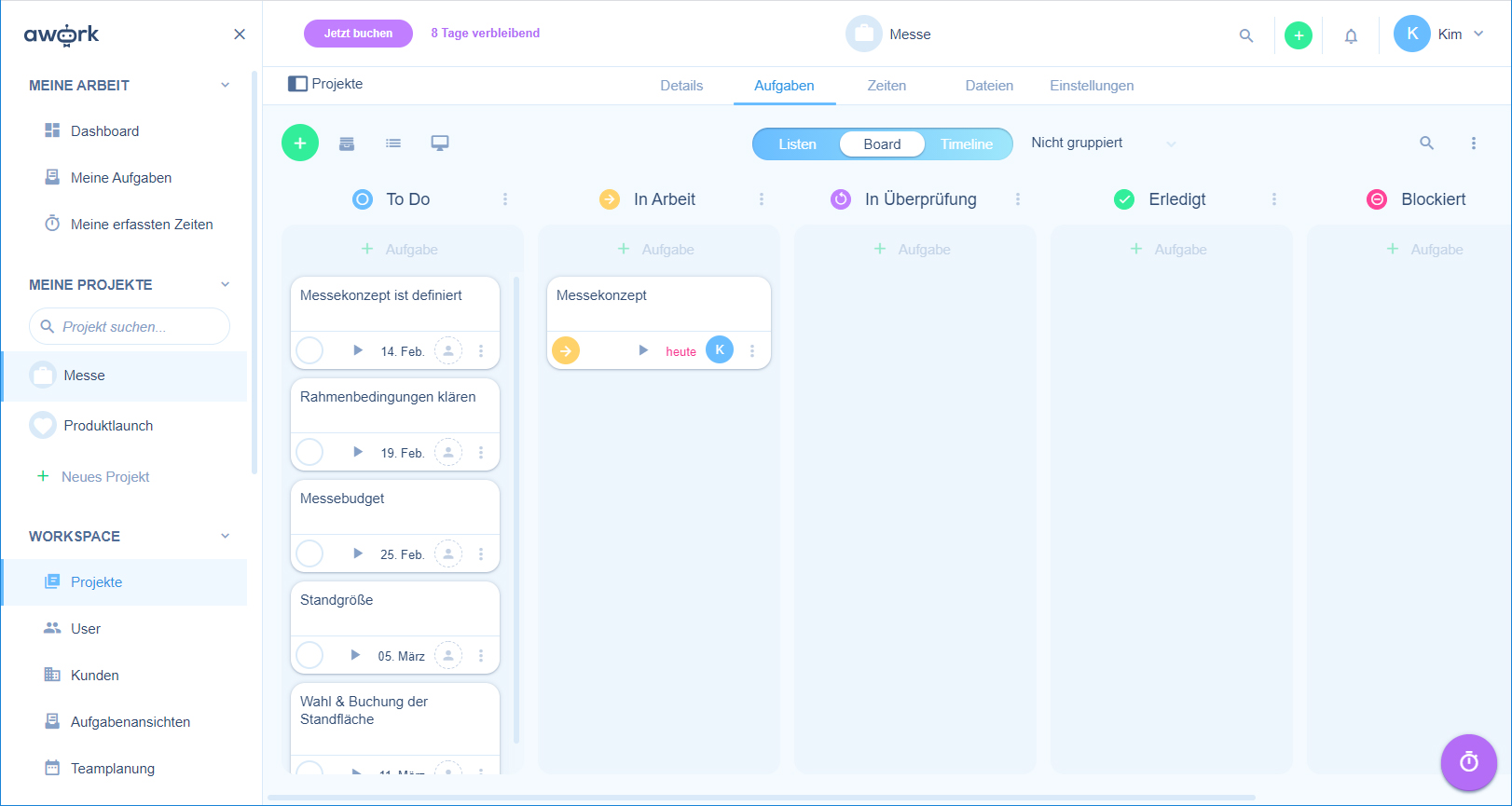This screenshot has height=806, width=1512.
Task: Switch task view to Timeline
Action: (x=967, y=144)
